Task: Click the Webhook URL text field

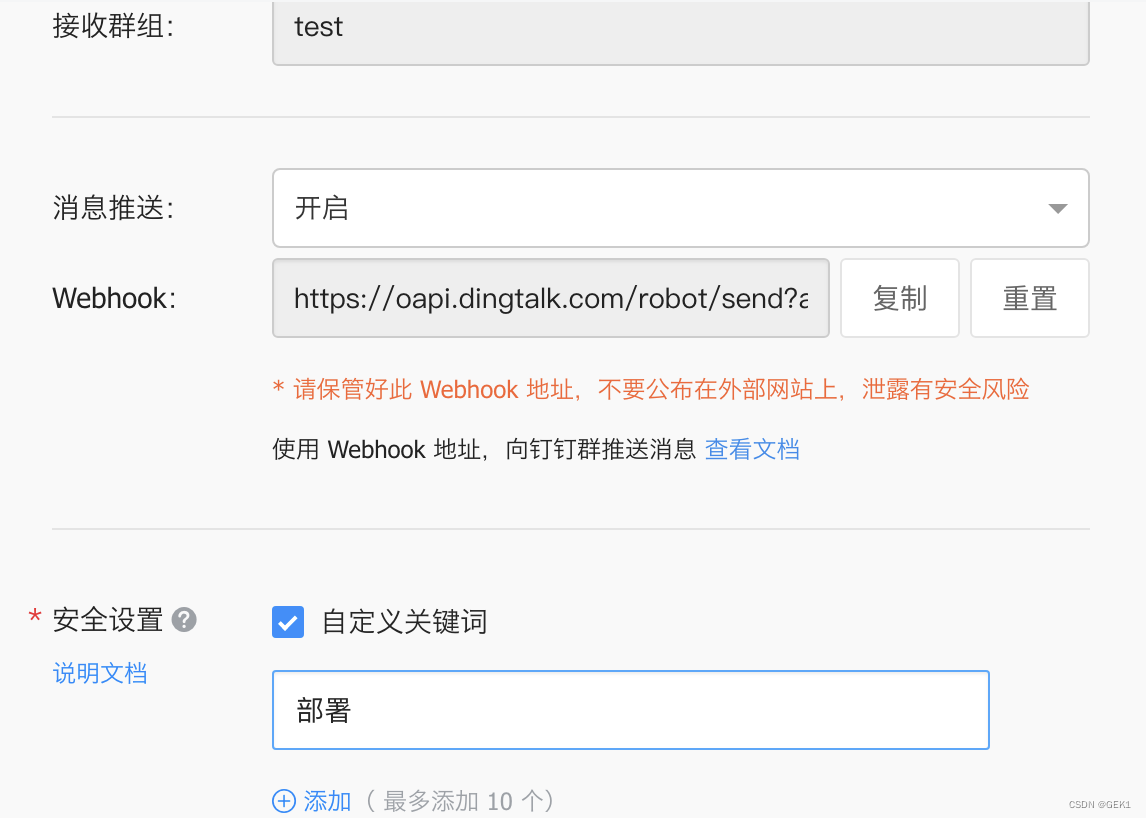Action: [x=551, y=298]
